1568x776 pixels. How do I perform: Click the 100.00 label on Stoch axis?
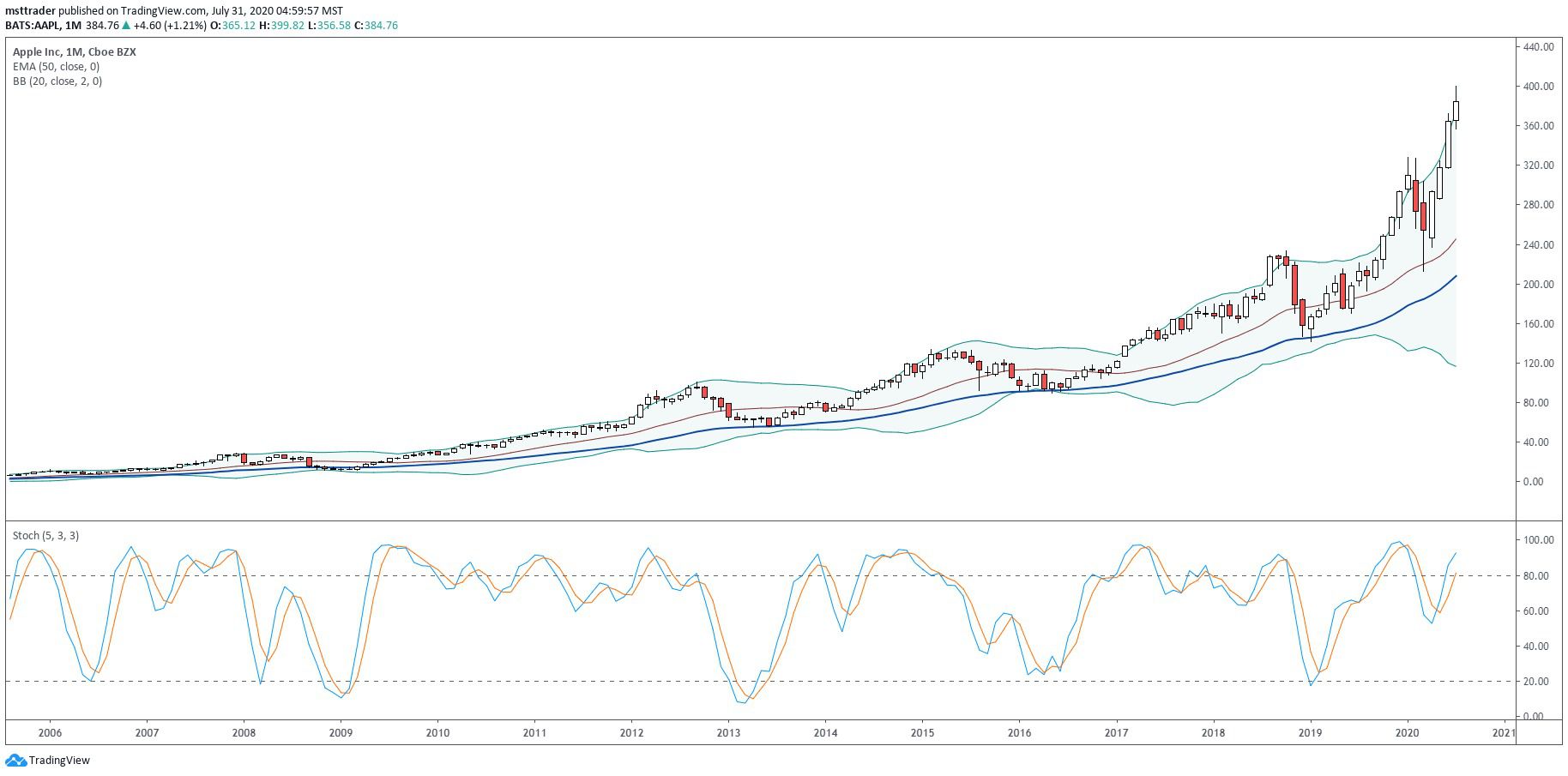tap(1538, 540)
